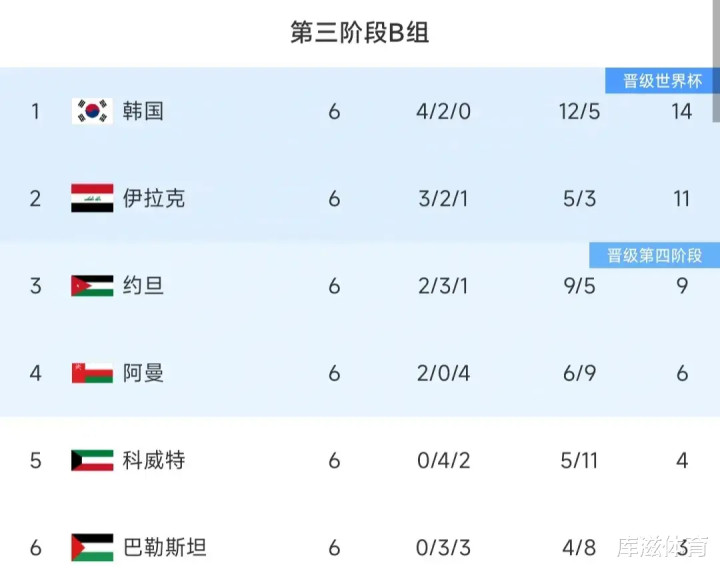Click Kuwait's 5/11 goals value
Image resolution: width=720 pixels, height=573 pixels.
click(x=580, y=460)
